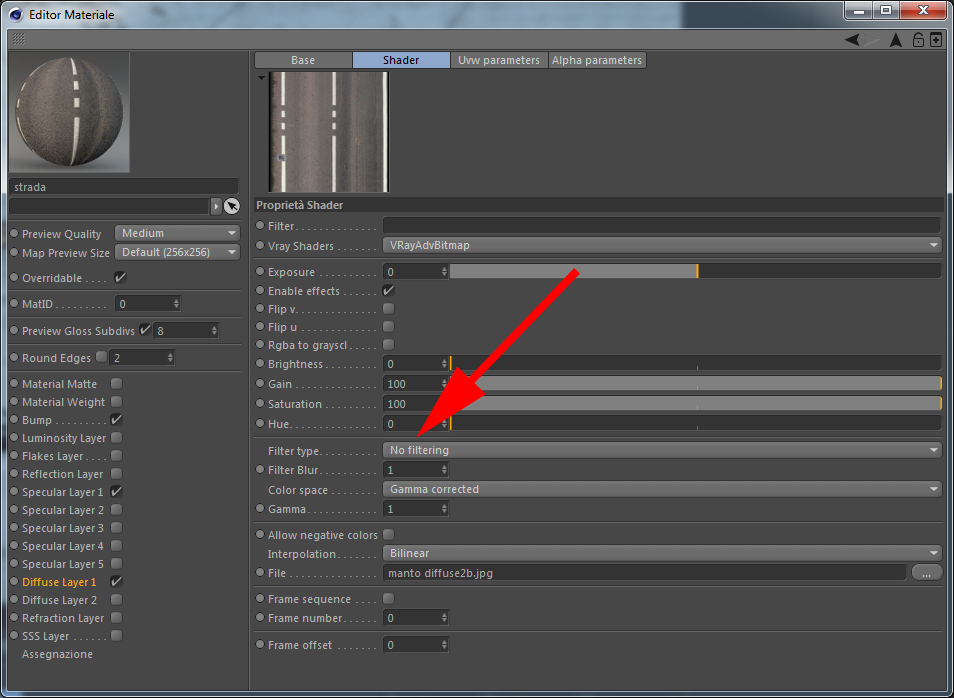
Task: Click the Frame offset keyframe dot
Action: point(260,644)
